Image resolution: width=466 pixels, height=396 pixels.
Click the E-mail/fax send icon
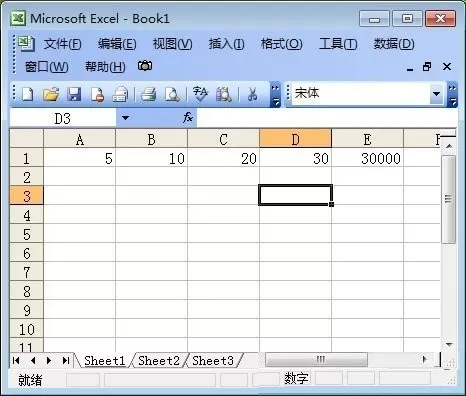coord(120,94)
